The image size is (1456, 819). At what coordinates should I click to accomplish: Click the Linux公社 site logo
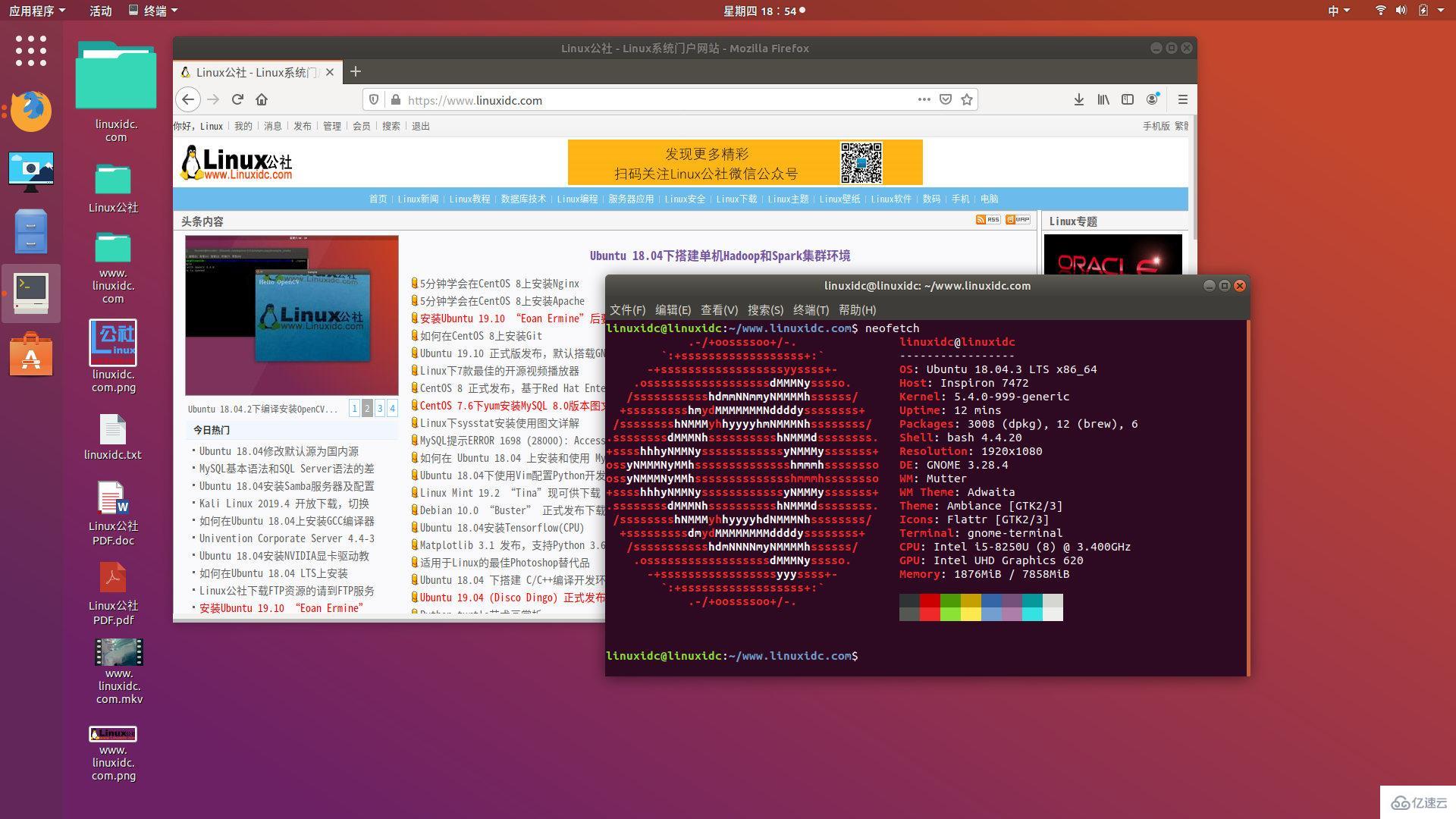coord(236,162)
